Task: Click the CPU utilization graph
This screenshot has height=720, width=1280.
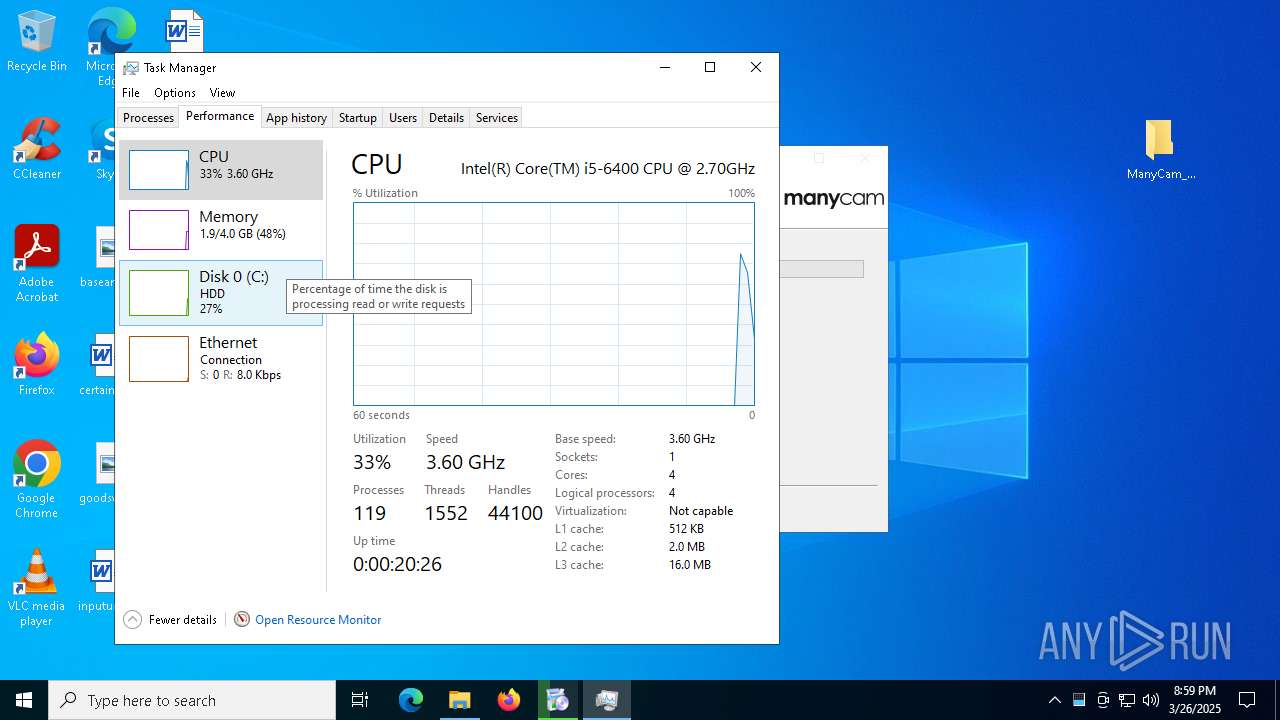Action: coord(553,304)
